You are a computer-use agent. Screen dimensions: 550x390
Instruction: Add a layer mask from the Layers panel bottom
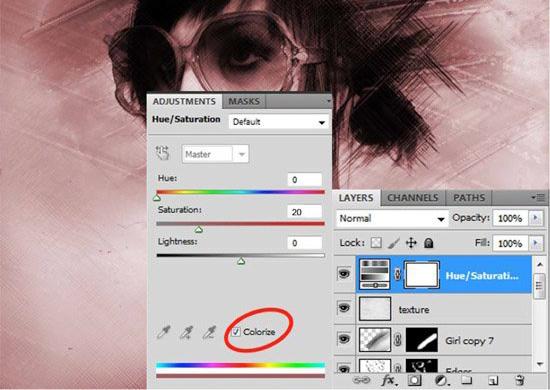(x=414, y=380)
